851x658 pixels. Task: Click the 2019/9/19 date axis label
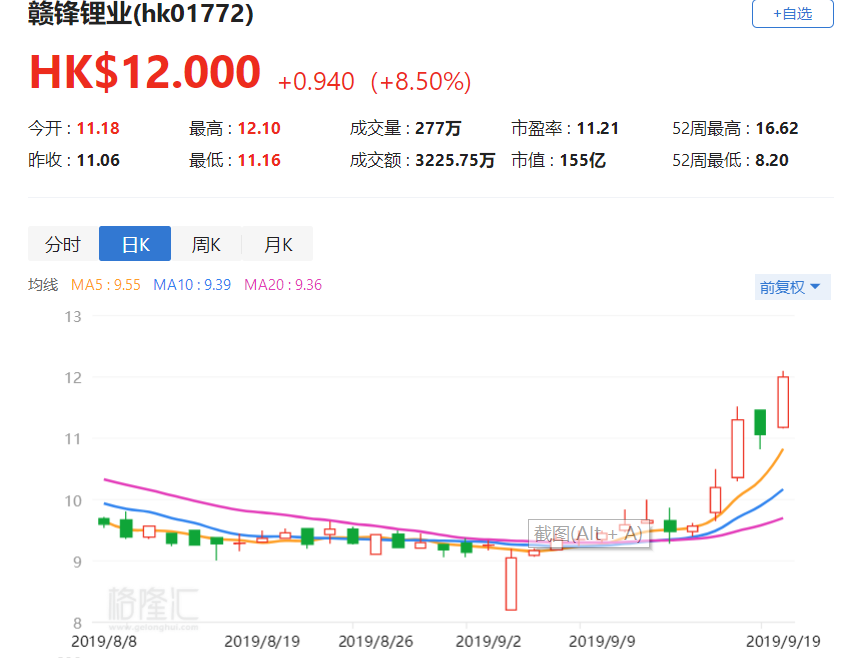783,642
